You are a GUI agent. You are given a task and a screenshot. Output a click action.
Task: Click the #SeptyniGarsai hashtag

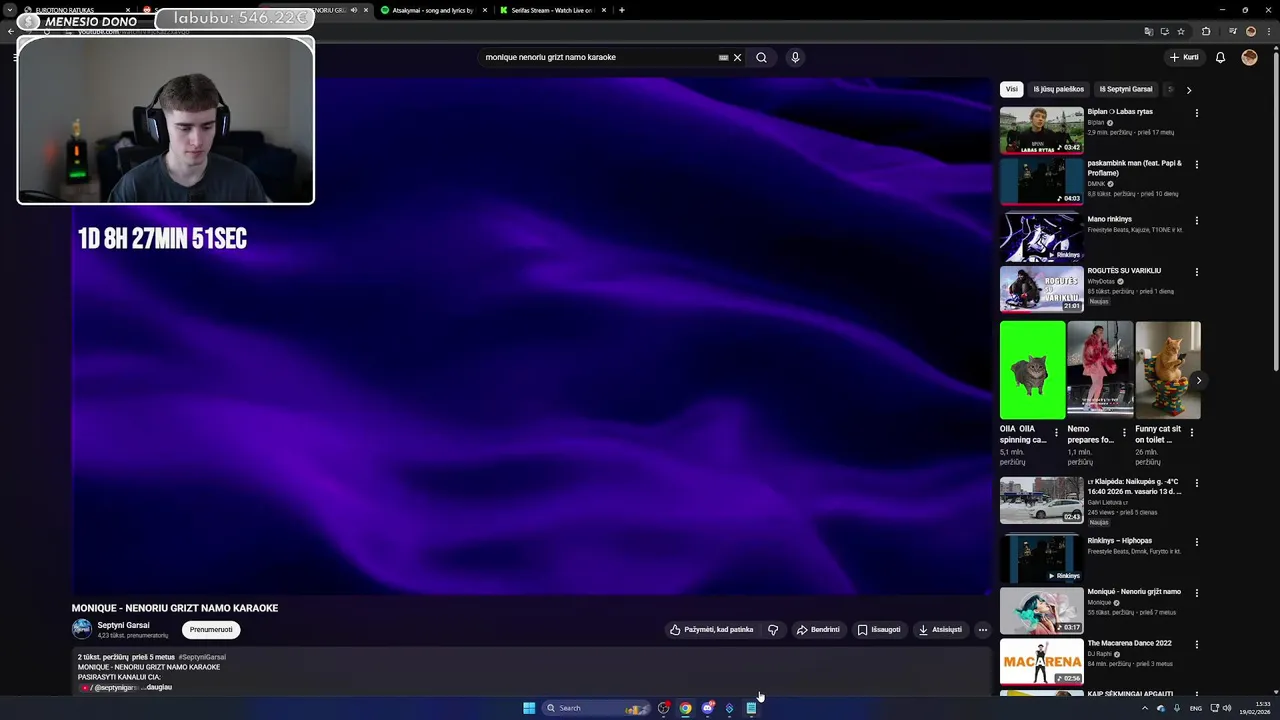(202, 657)
